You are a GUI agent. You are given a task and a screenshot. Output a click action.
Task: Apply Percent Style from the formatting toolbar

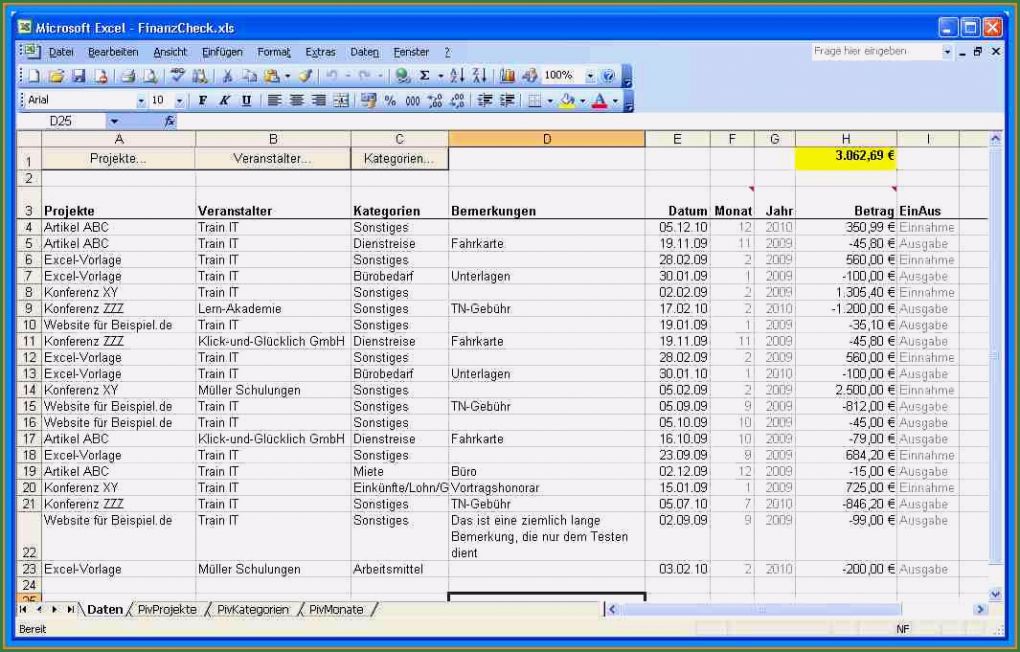388,100
